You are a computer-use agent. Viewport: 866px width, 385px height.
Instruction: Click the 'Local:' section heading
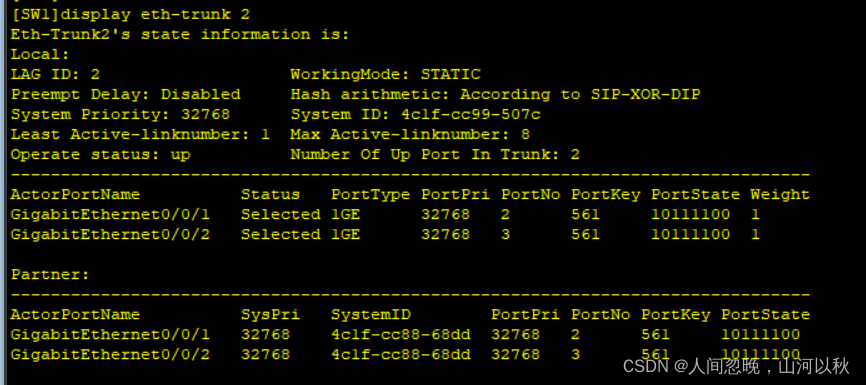coord(40,54)
